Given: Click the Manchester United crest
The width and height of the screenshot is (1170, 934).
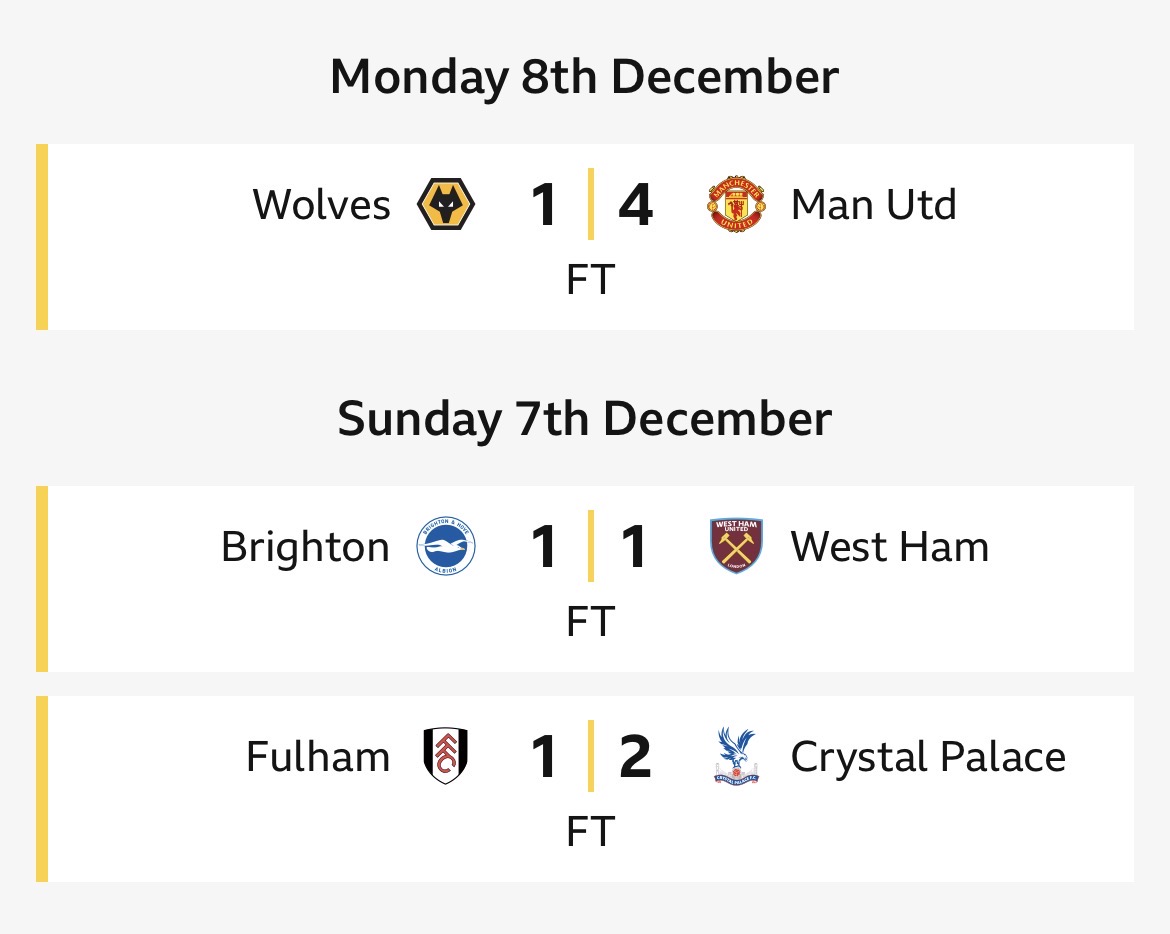Looking at the screenshot, I should click(736, 204).
